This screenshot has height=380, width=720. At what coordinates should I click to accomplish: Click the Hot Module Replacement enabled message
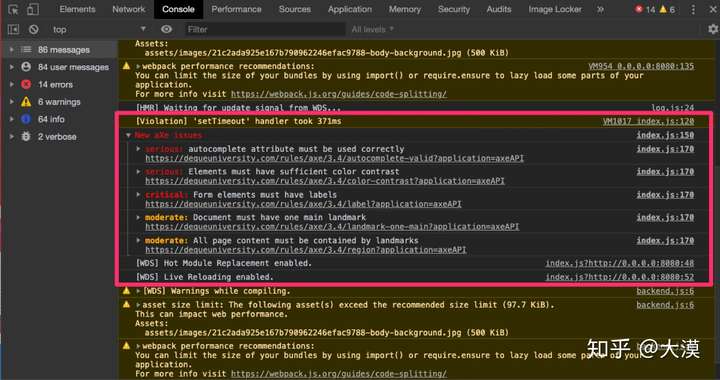[224, 263]
